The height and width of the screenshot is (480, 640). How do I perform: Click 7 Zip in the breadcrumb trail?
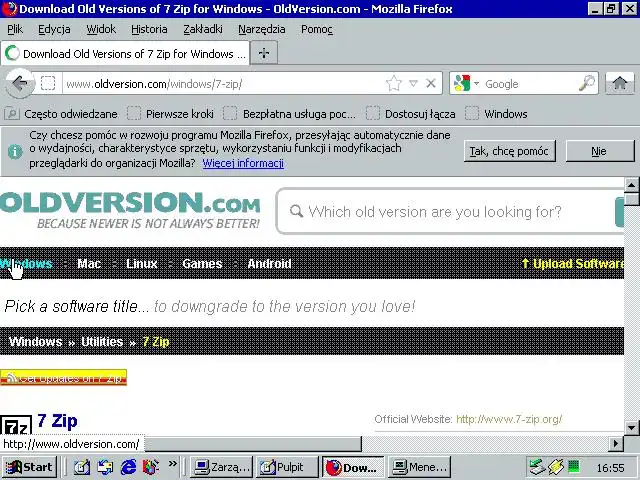coord(156,342)
